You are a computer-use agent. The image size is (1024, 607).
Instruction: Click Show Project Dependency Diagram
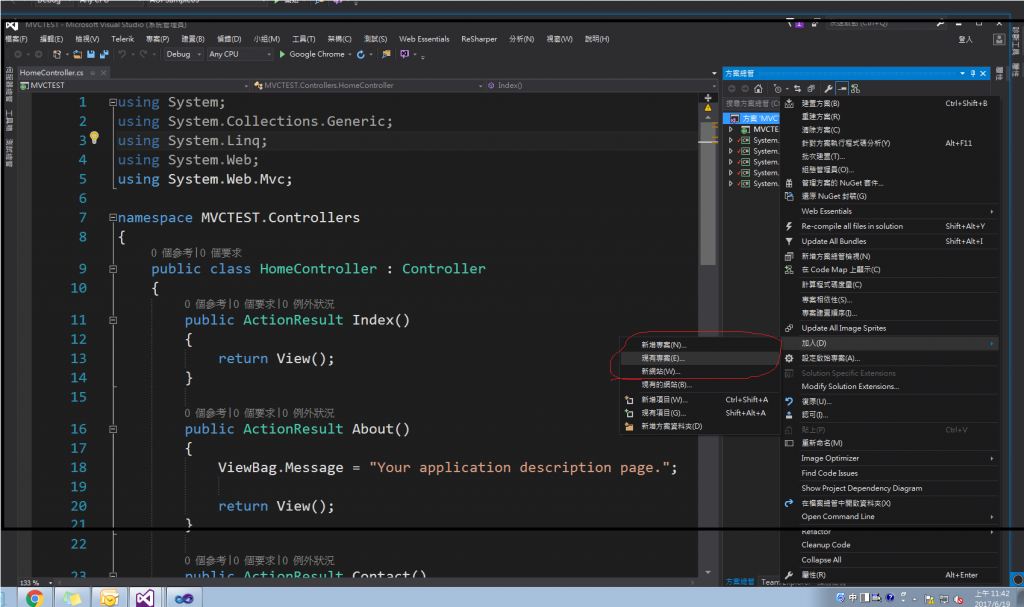coord(889,488)
